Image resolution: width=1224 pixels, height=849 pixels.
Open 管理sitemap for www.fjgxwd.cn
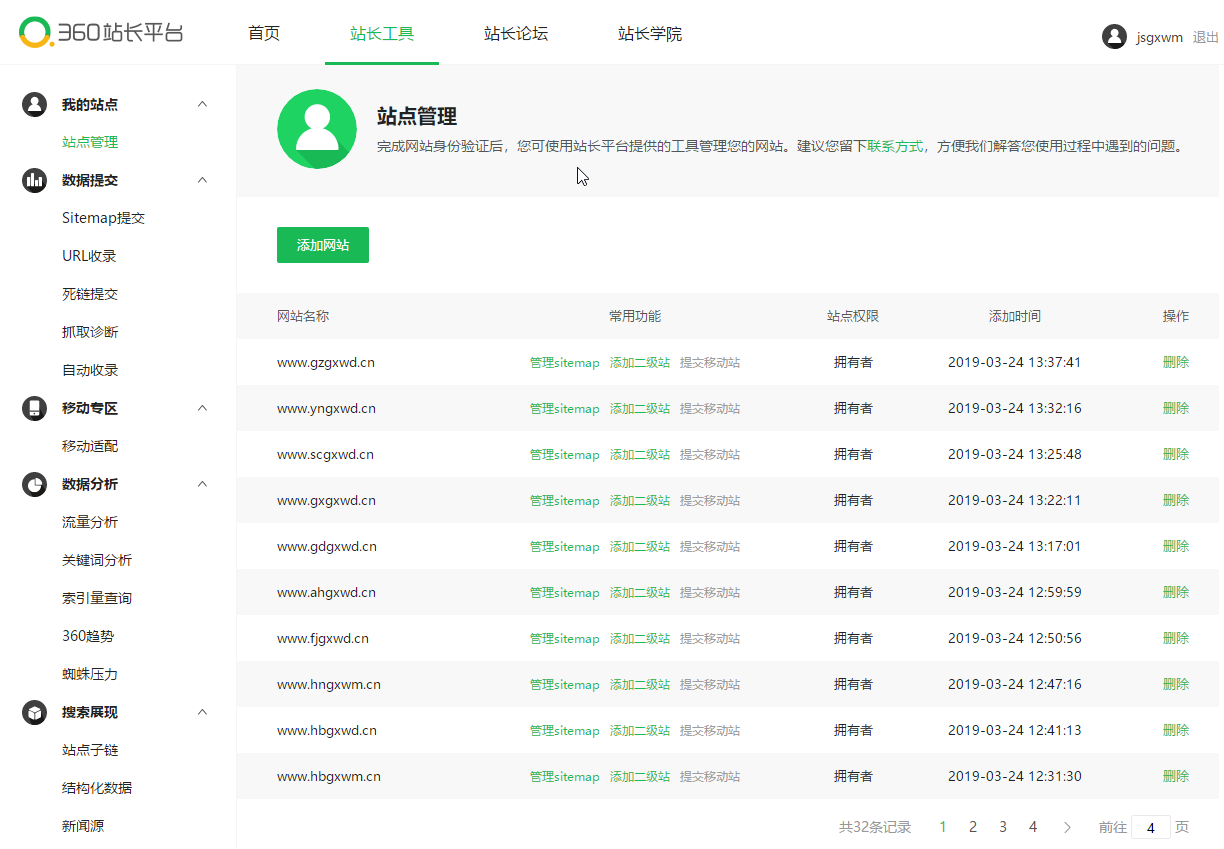(x=564, y=638)
